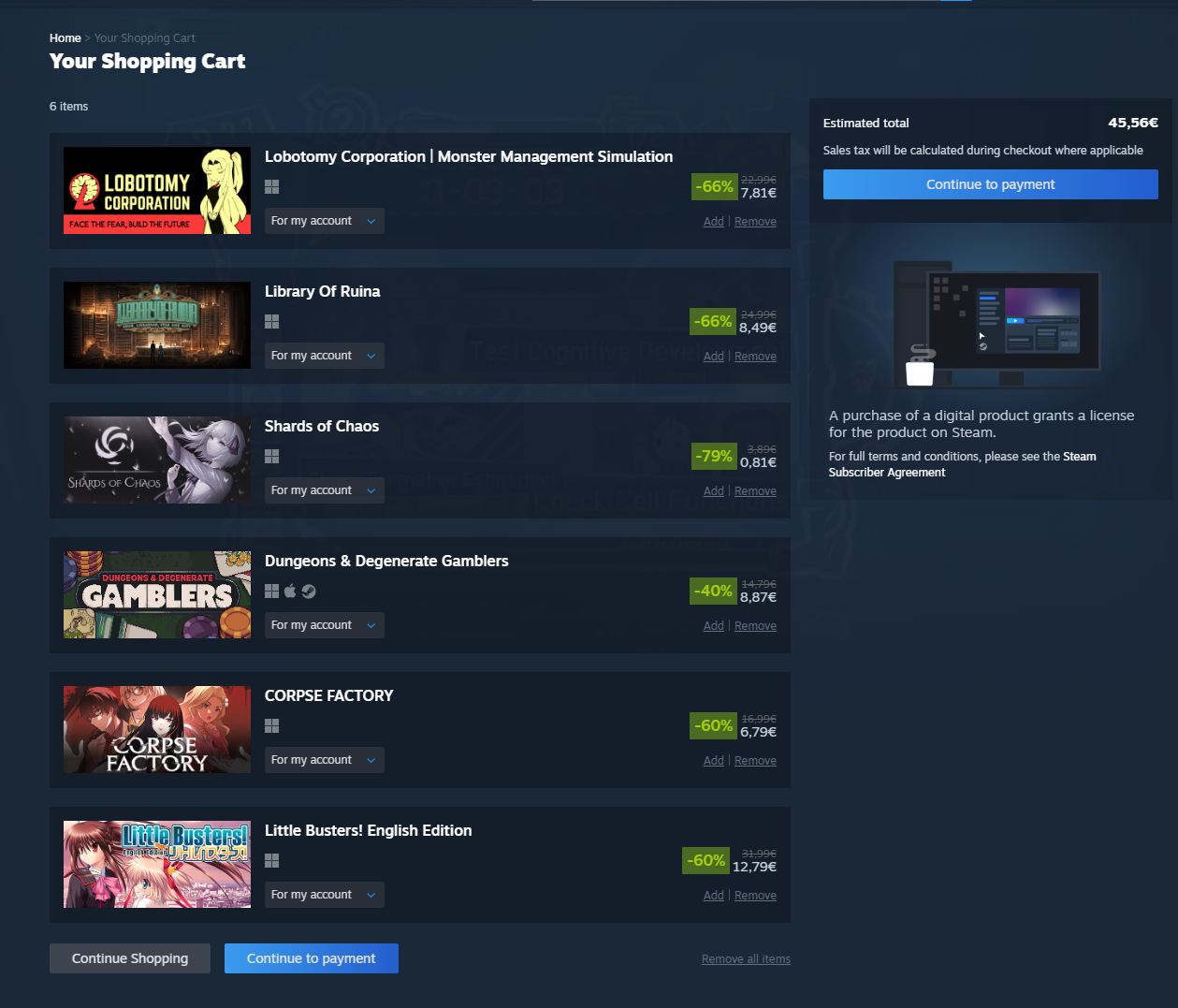
Task: Click SteamOS icon under Dungeons & Degenerate Gamblers
Action: point(309,592)
